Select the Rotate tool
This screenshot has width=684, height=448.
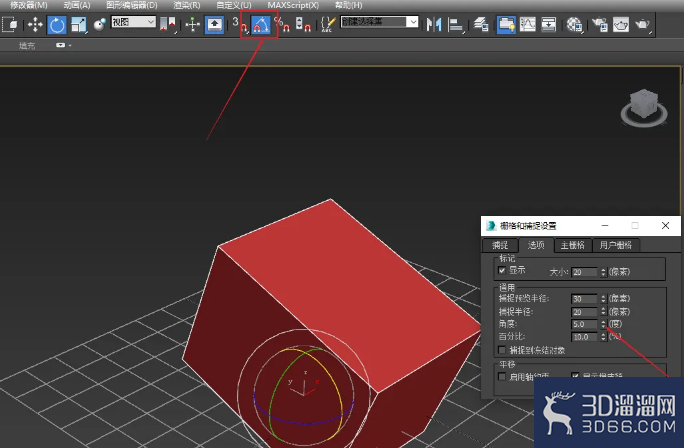(x=57, y=24)
